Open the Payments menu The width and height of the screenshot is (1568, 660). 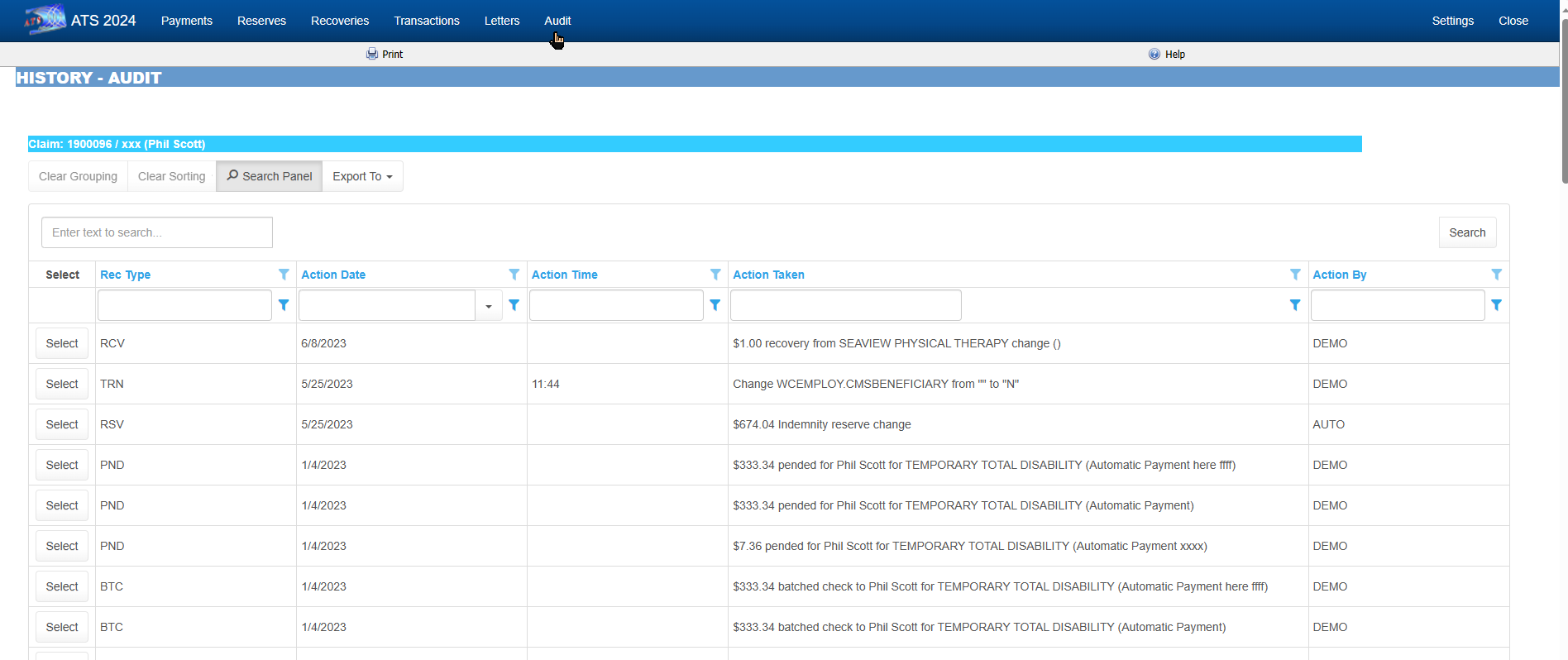click(x=187, y=21)
